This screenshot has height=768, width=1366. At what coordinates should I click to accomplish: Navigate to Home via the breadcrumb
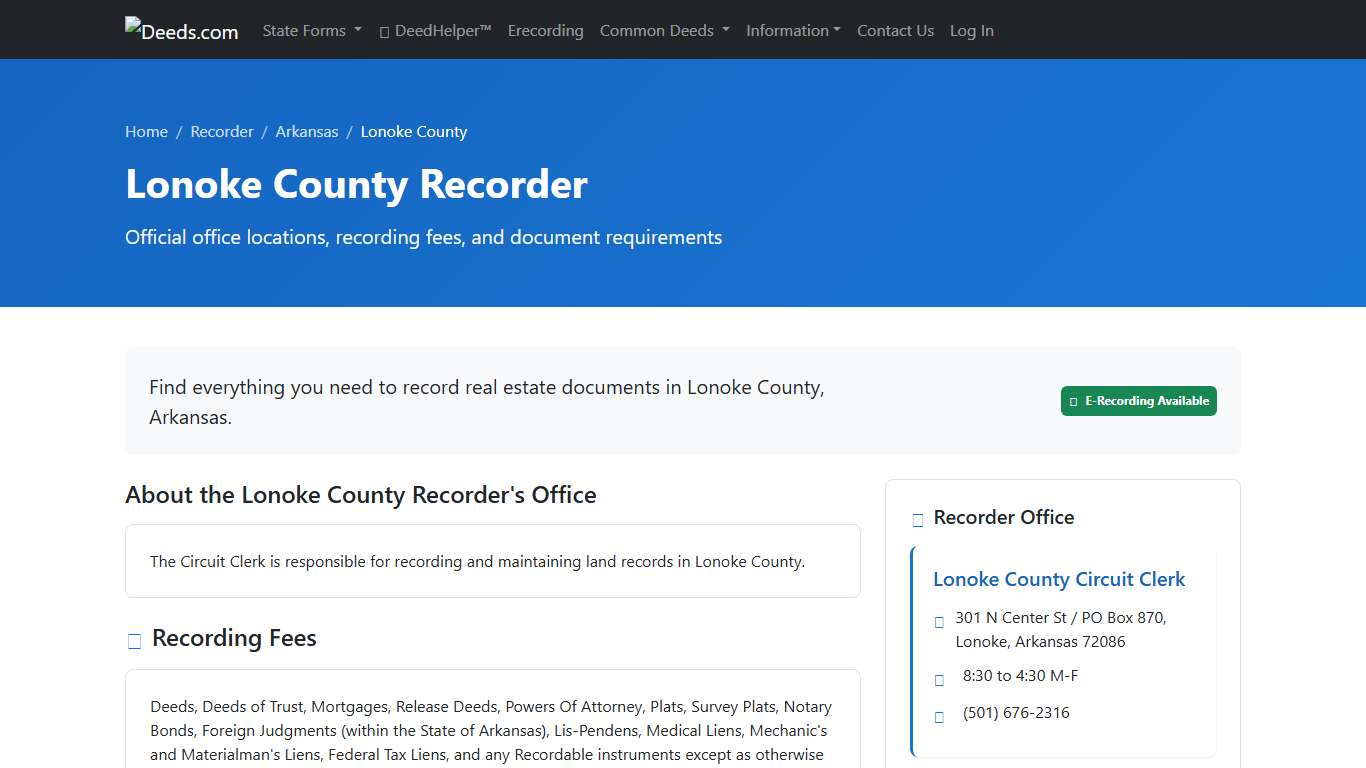tap(146, 131)
